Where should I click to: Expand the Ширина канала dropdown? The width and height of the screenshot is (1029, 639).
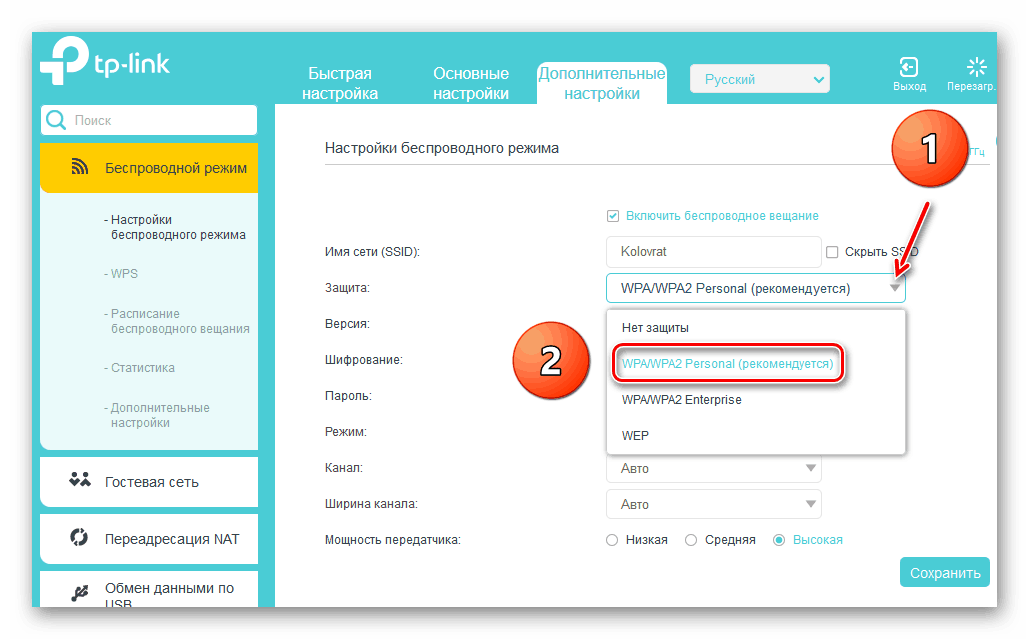[713, 504]
